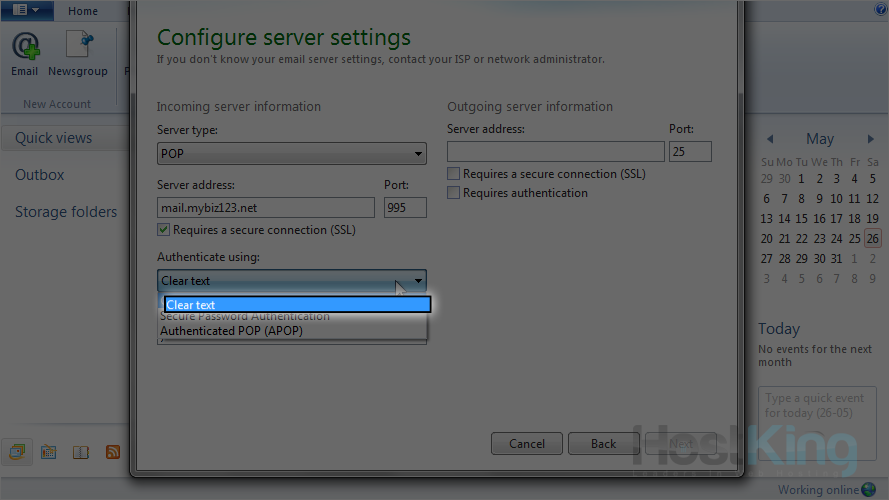Go to next month in calendar
889x500 pixels.
pos(871,139)
